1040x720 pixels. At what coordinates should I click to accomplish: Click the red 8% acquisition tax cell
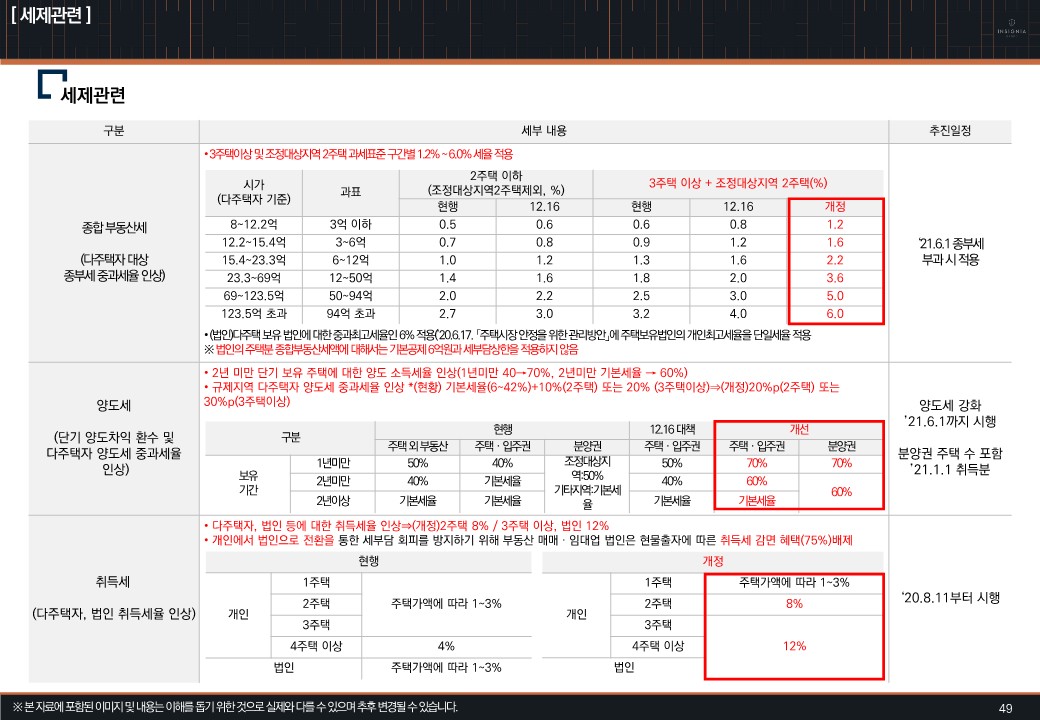[x=794, y=603]
